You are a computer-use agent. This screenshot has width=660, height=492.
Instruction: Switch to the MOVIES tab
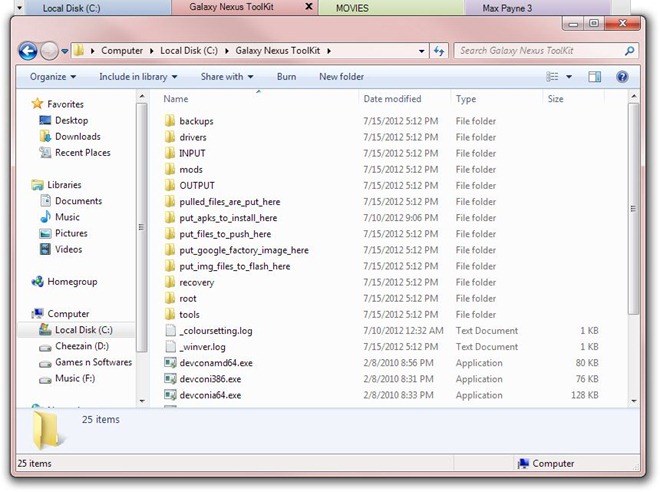(352, 8)
